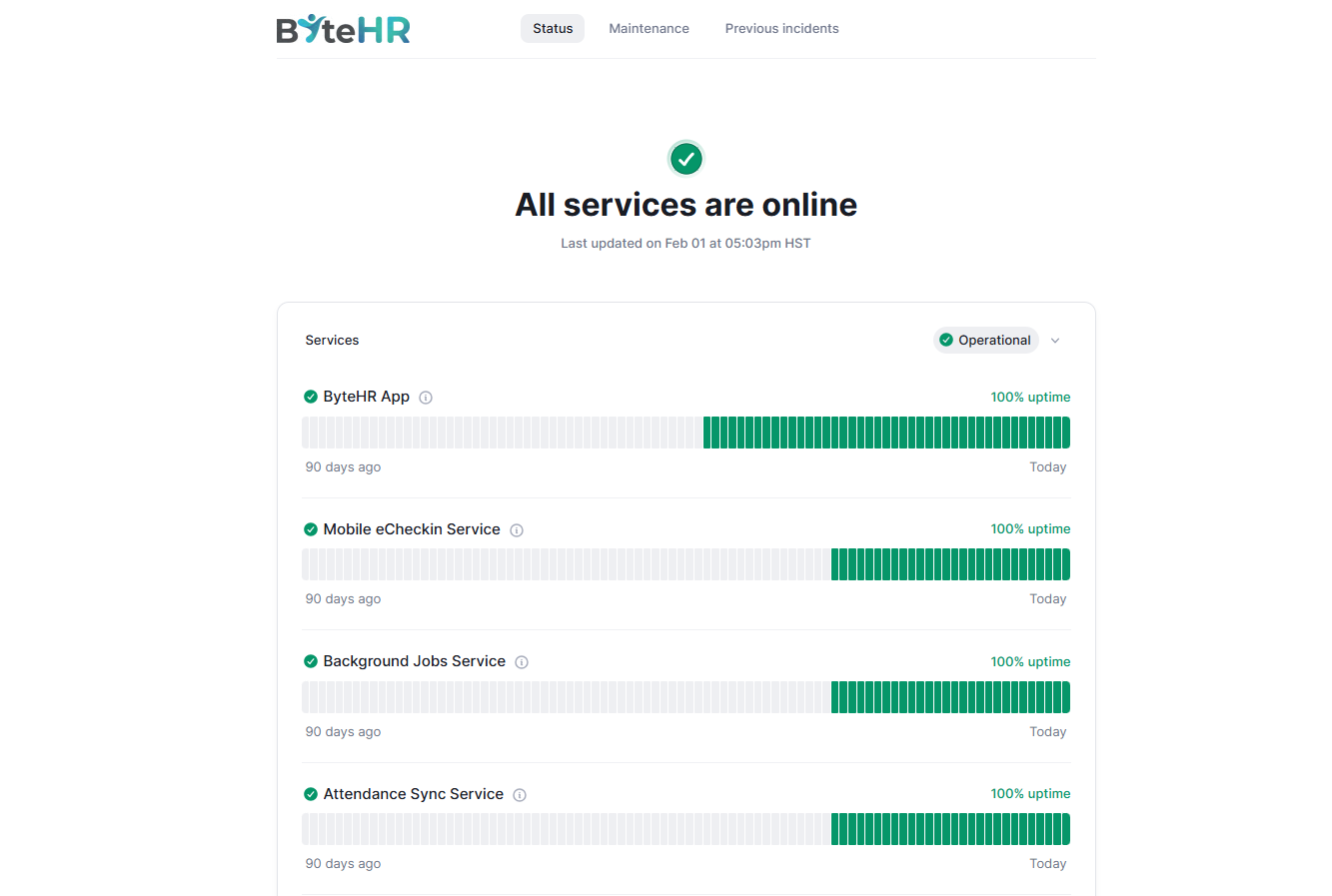Click Background Jobs Service name
The image size is (1332, 896).
point(415,661)
